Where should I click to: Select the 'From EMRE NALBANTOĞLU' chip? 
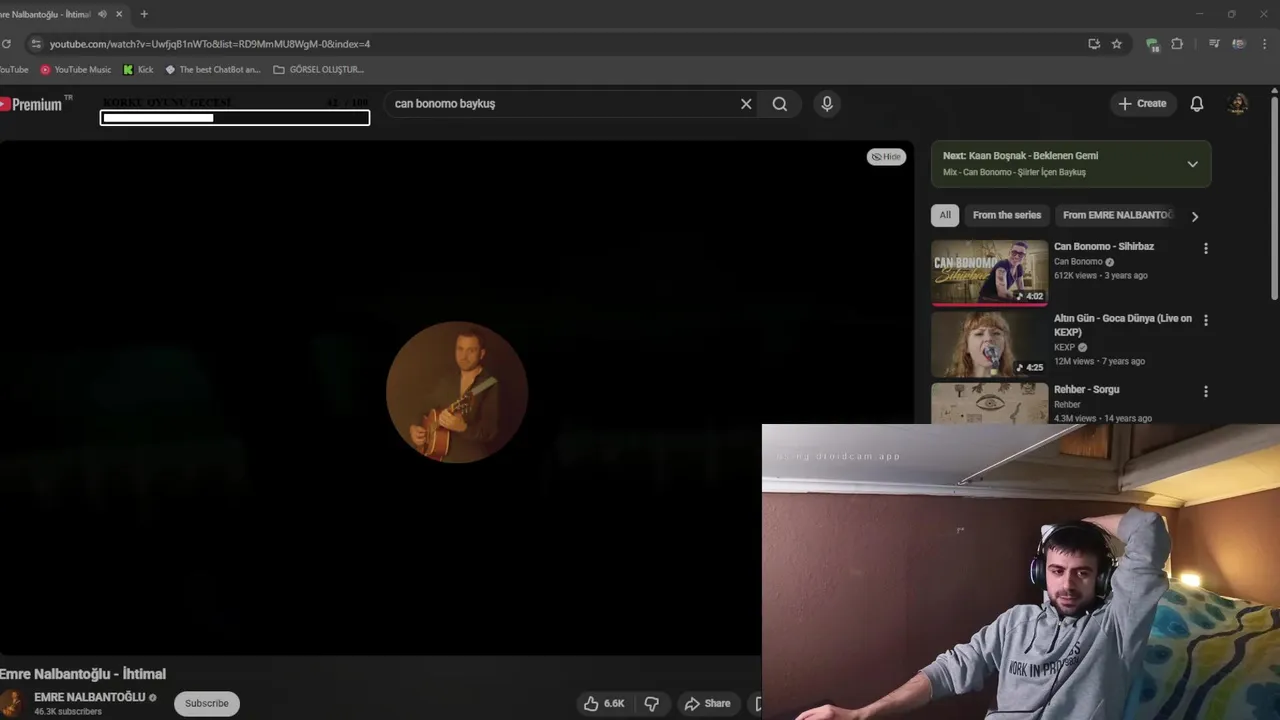[1116, 215]
